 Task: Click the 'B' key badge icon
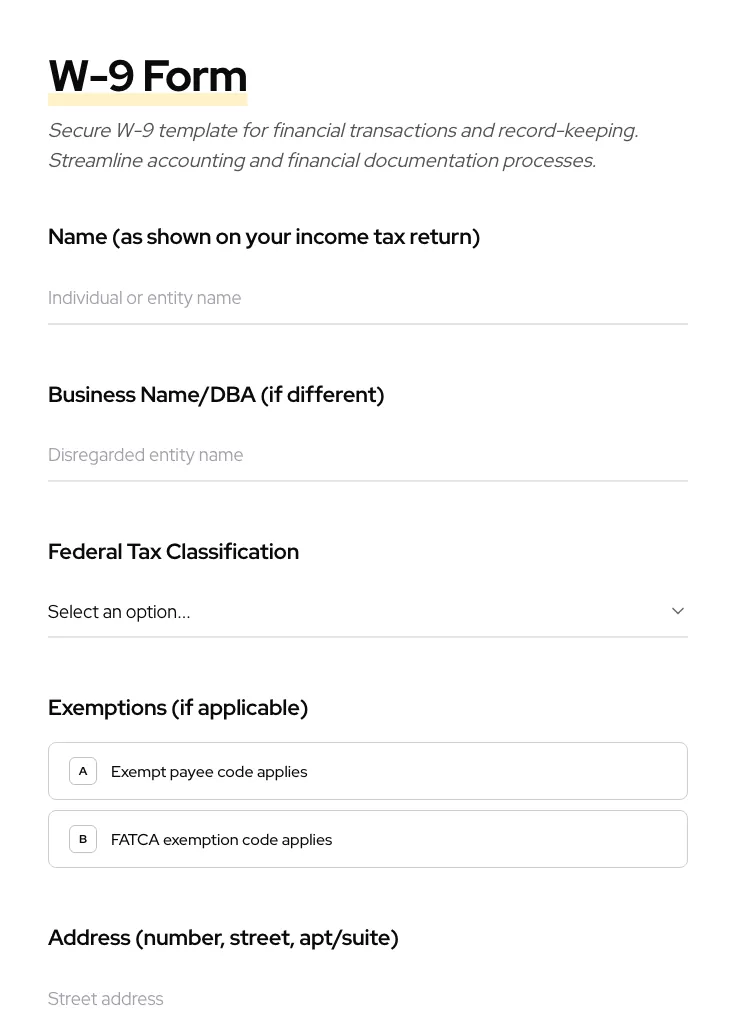(x=83, y=839)
